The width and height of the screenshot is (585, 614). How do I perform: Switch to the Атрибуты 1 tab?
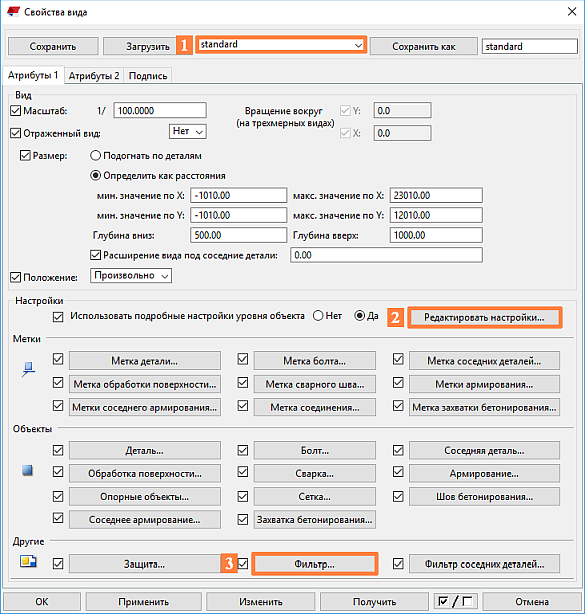tap(33, 75)
